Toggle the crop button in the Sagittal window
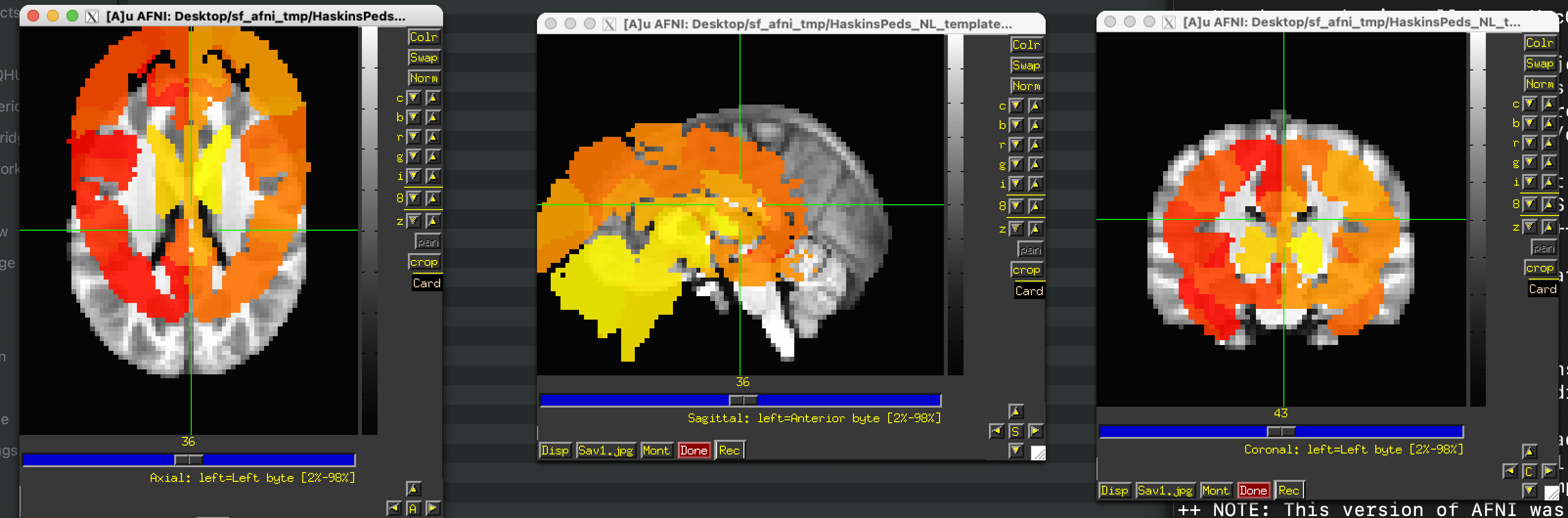The image size is (1568, 518). click(x=1026, y=270)
